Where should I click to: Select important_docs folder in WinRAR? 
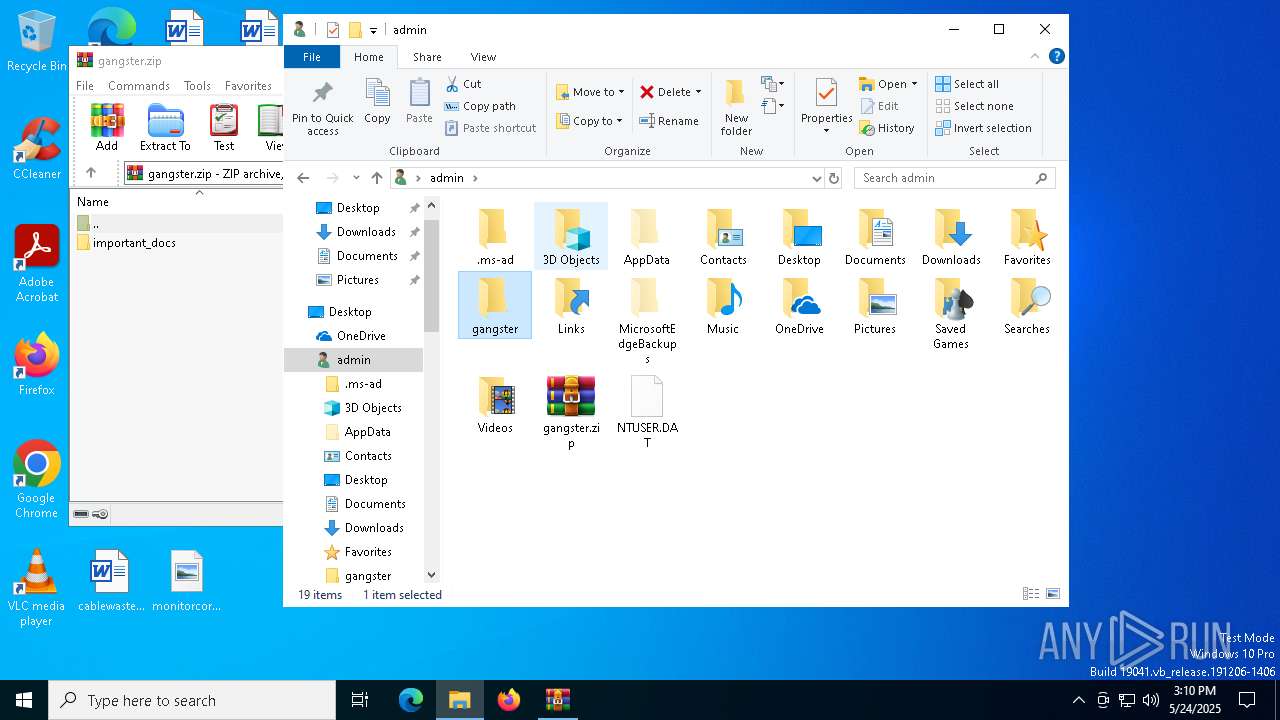click(126, 243)
